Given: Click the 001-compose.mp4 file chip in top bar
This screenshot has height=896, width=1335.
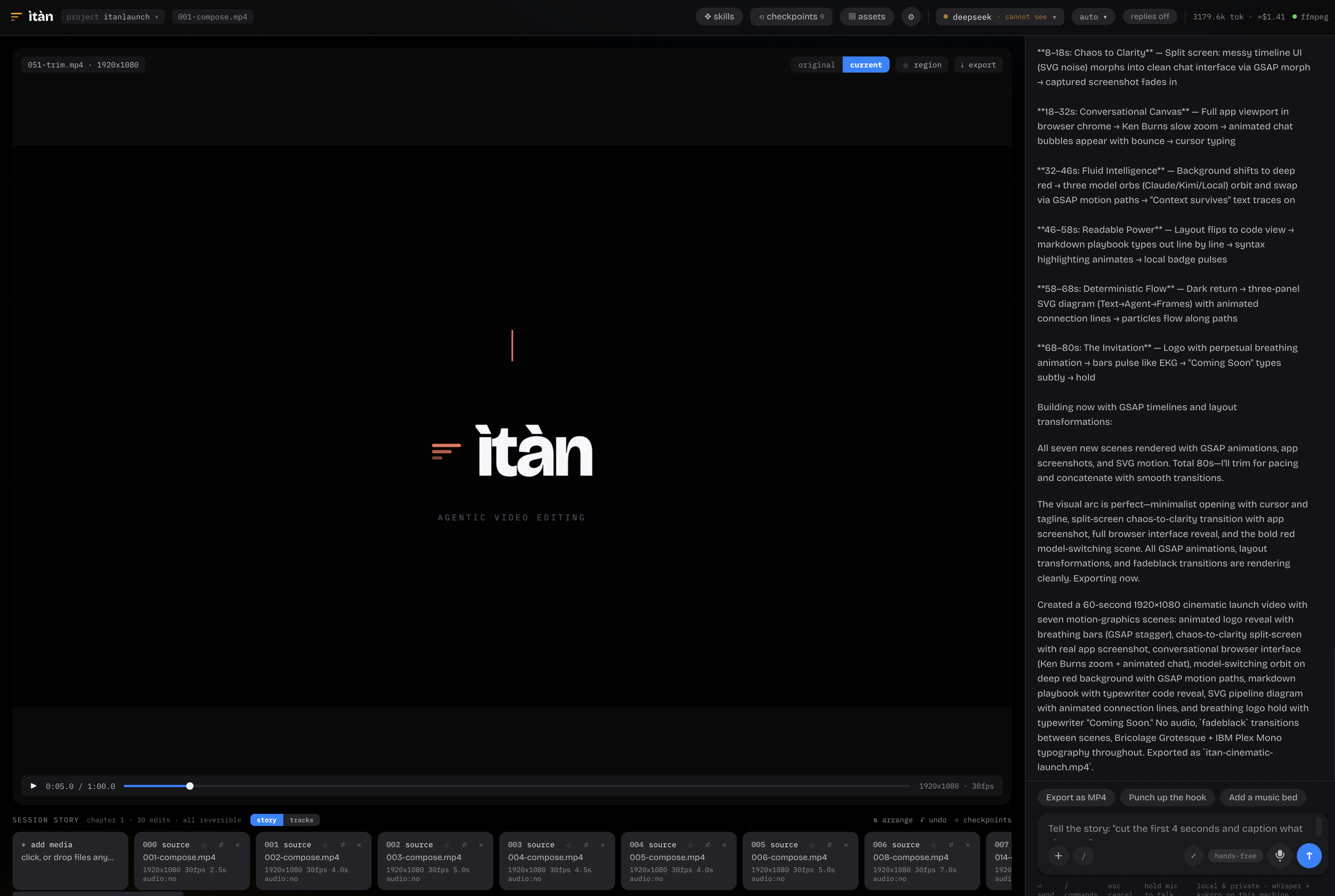Looking at the screenshot, I should pos(213,16).
